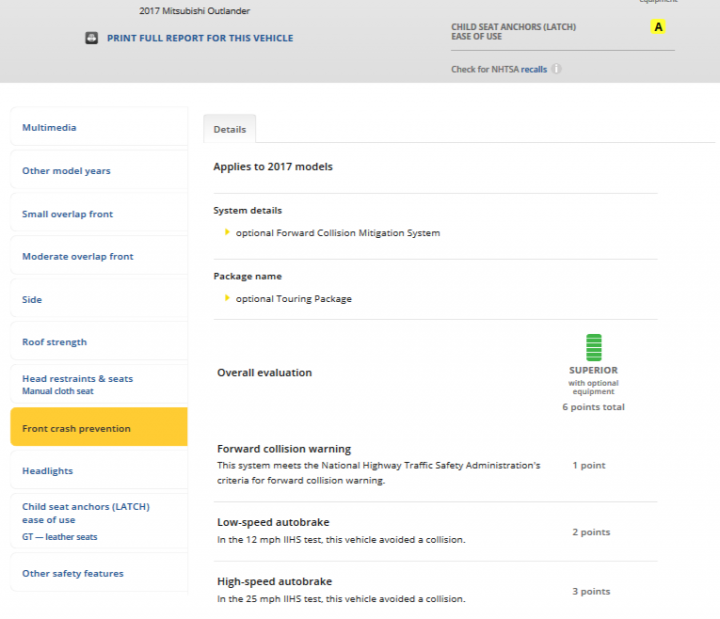Switch to the Details tab
Viewport: 720px width, 619px height.
[x=230, y=129]
